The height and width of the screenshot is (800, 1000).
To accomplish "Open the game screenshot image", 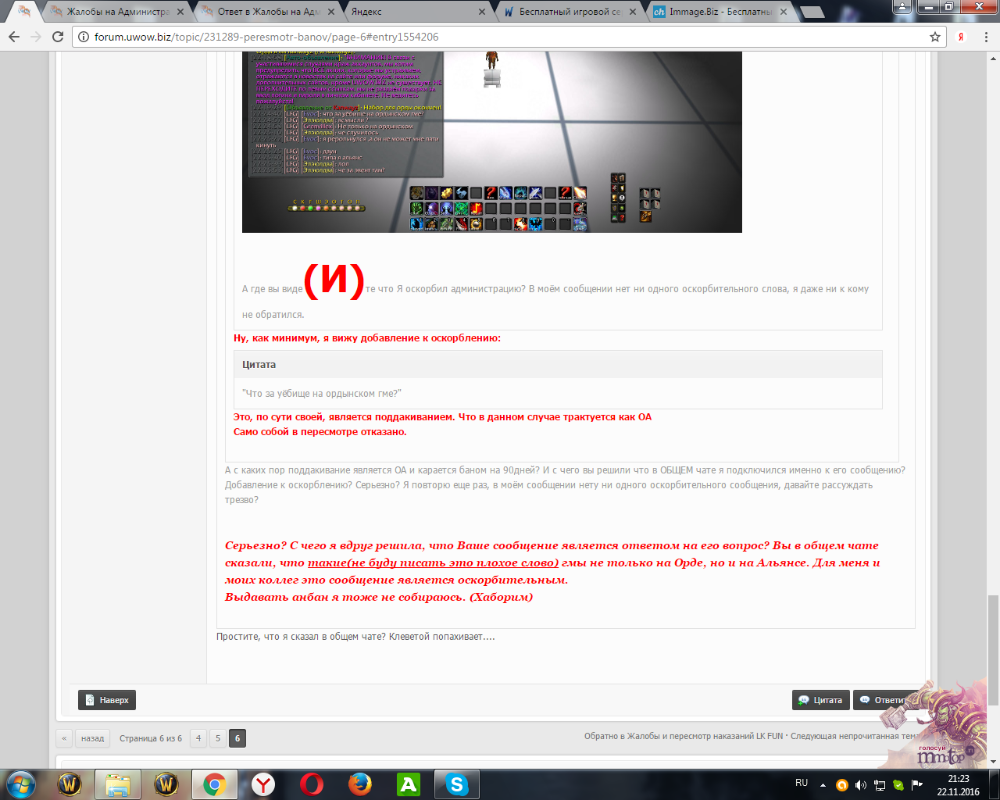I will click(x=491, y=140).
